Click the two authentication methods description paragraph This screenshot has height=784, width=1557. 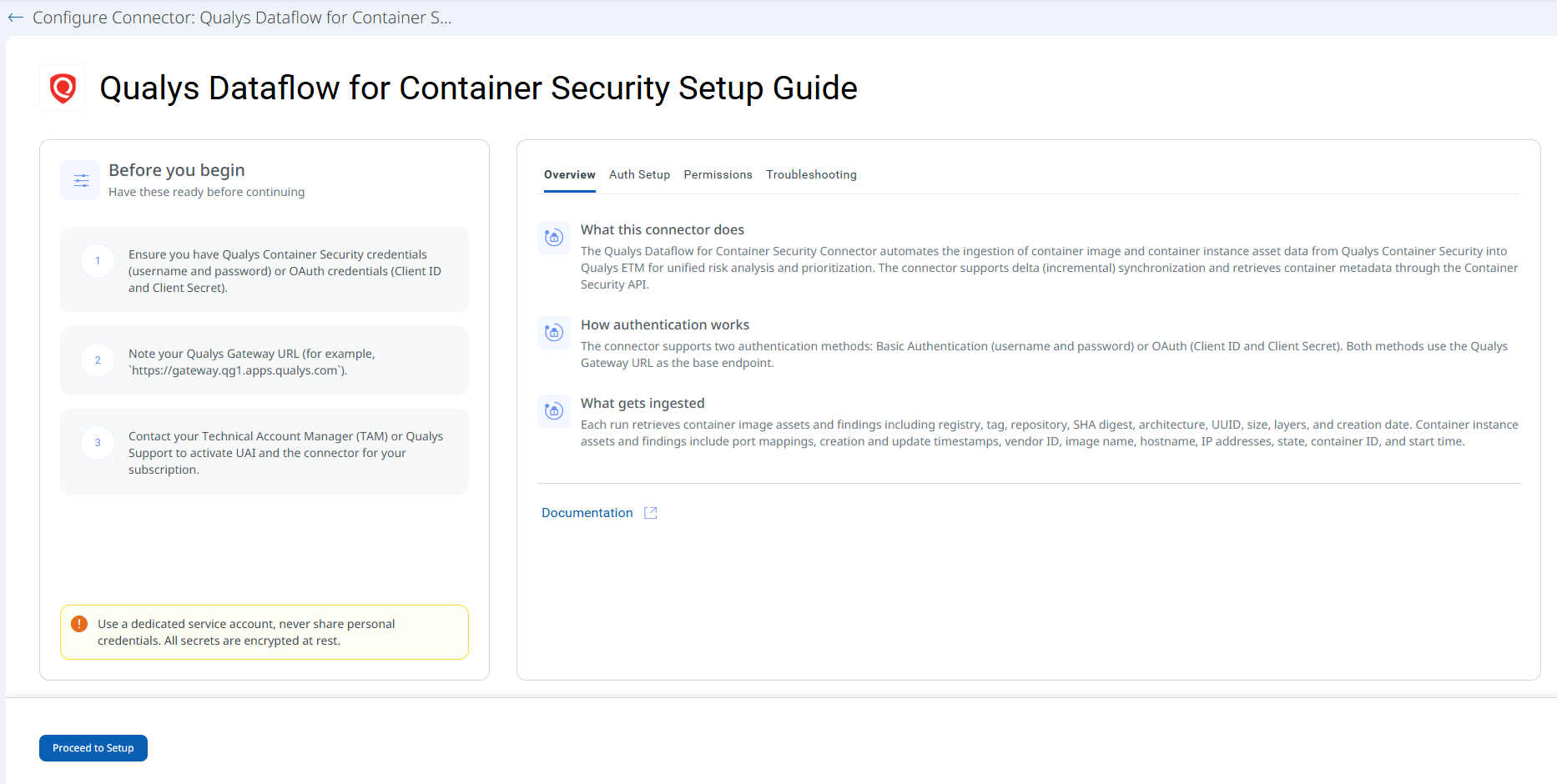[x=1045, y=354]
